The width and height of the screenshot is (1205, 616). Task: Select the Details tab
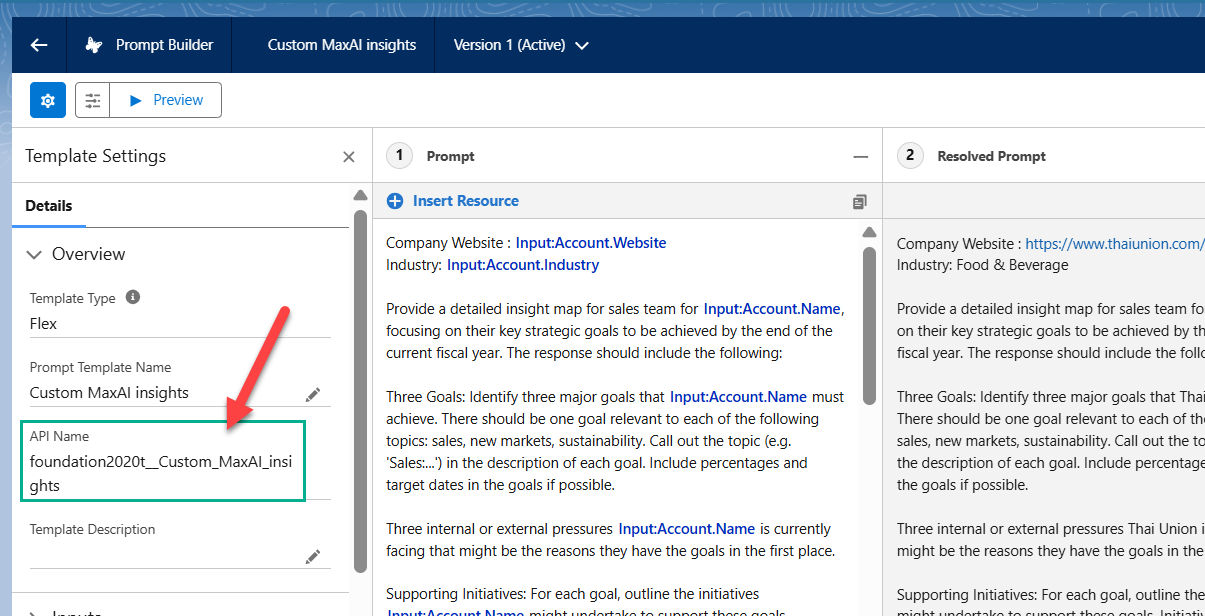49,206
